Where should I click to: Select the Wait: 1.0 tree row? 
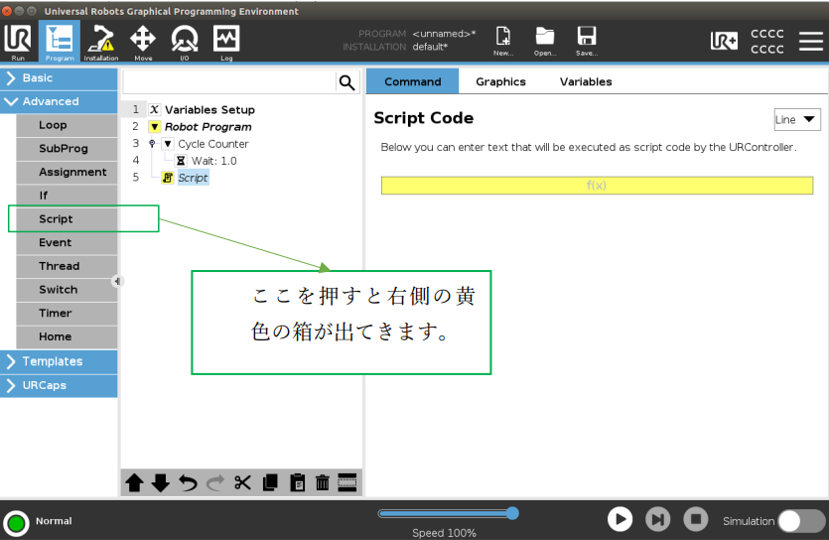point(214,161)
